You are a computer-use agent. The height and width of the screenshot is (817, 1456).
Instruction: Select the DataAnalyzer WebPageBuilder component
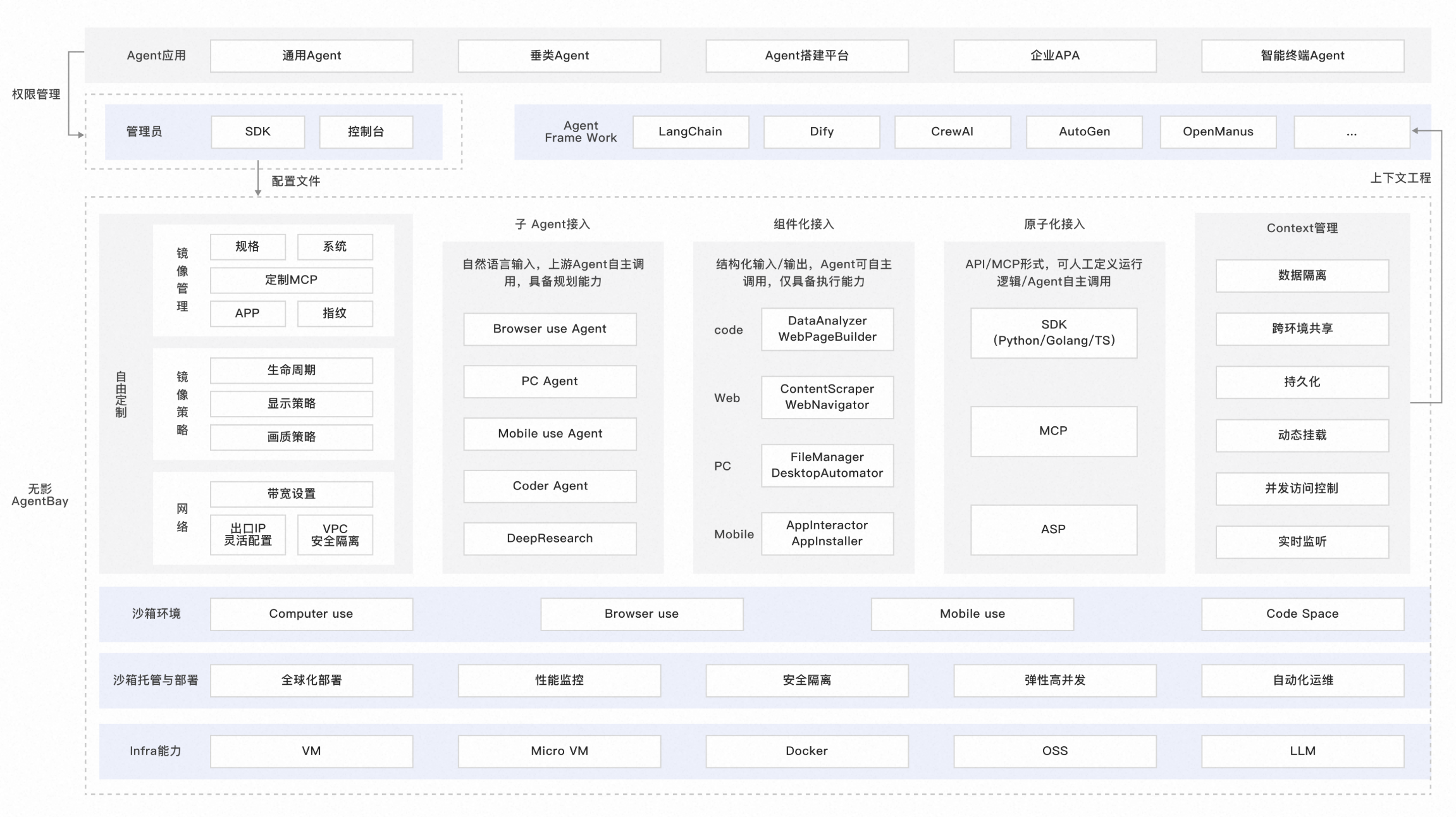pyautogui.click(x=827, y=329)
